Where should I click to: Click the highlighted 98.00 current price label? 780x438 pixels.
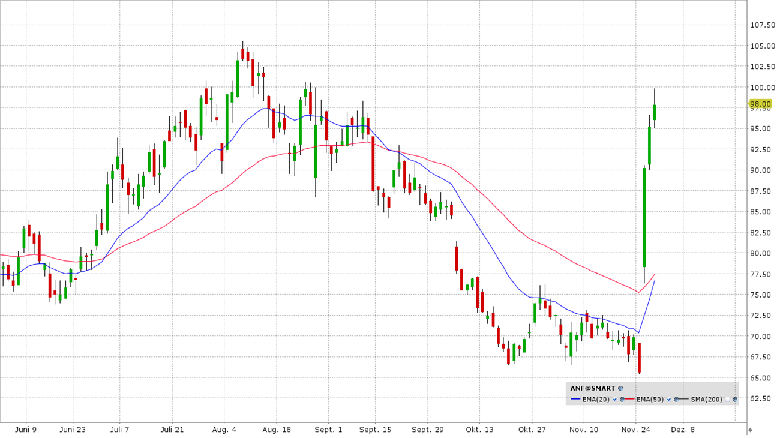[761, 104]
